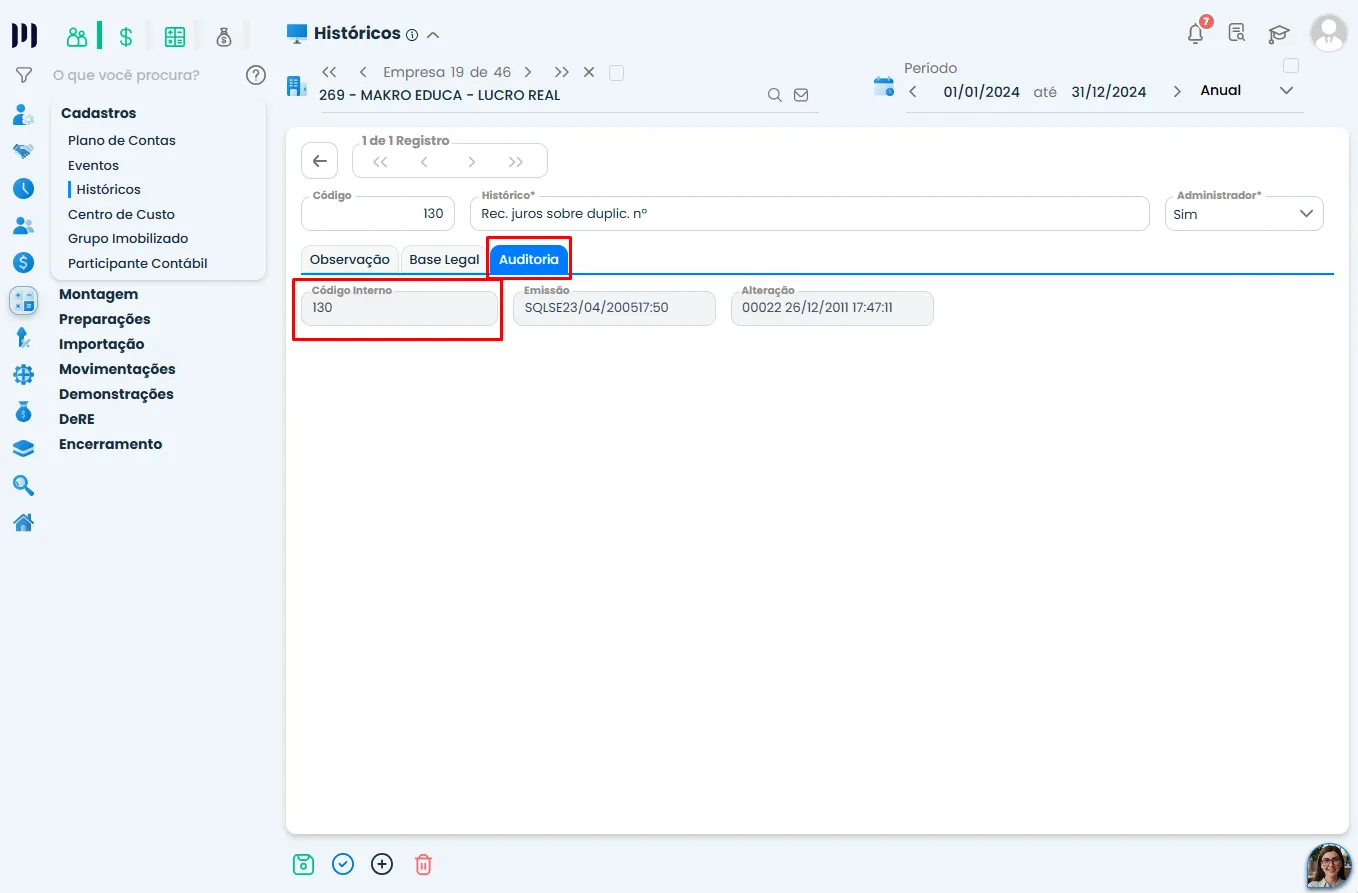Switch to the Base Legal tab

(444, 259)
